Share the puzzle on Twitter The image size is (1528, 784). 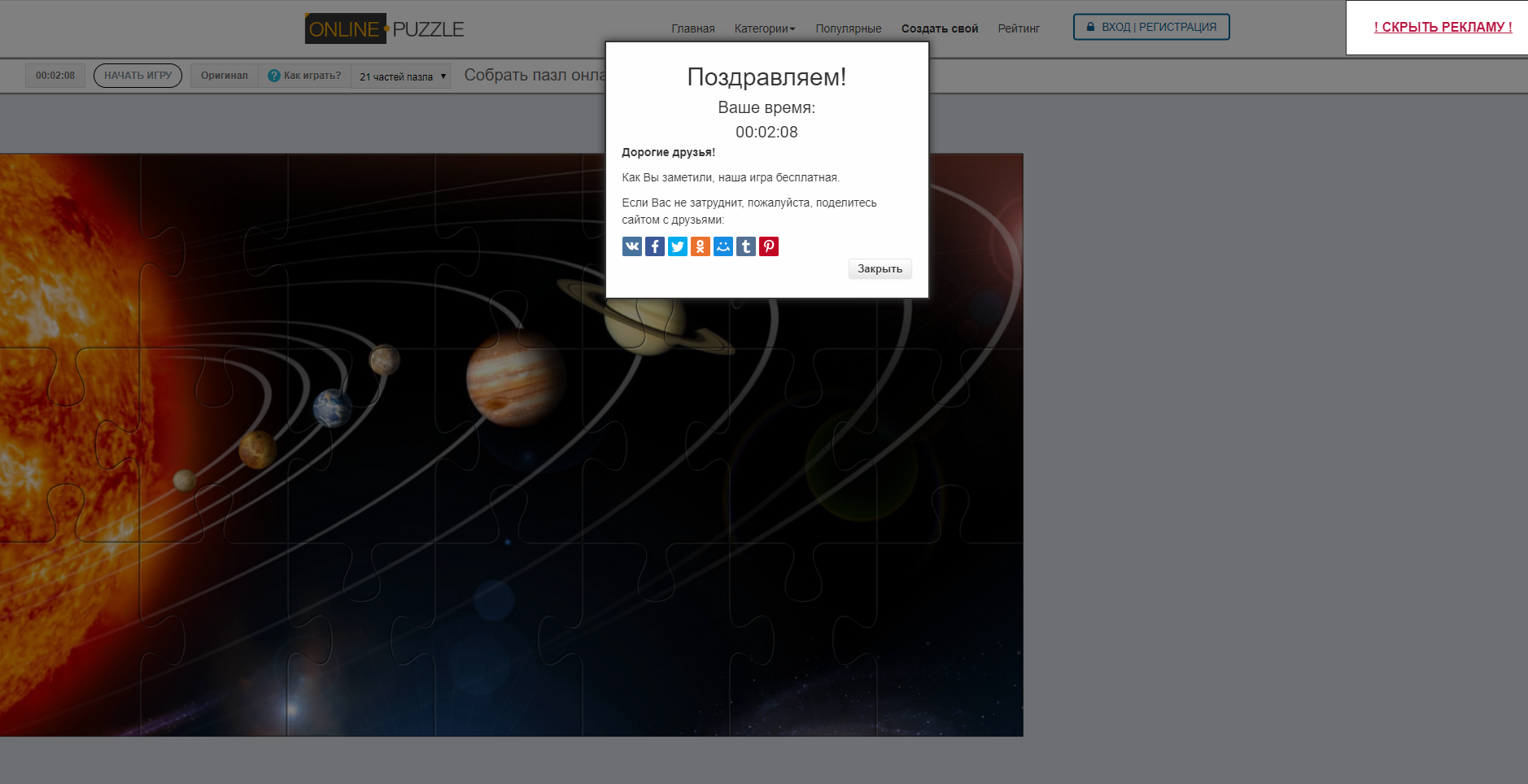click(x=678, y=246)
